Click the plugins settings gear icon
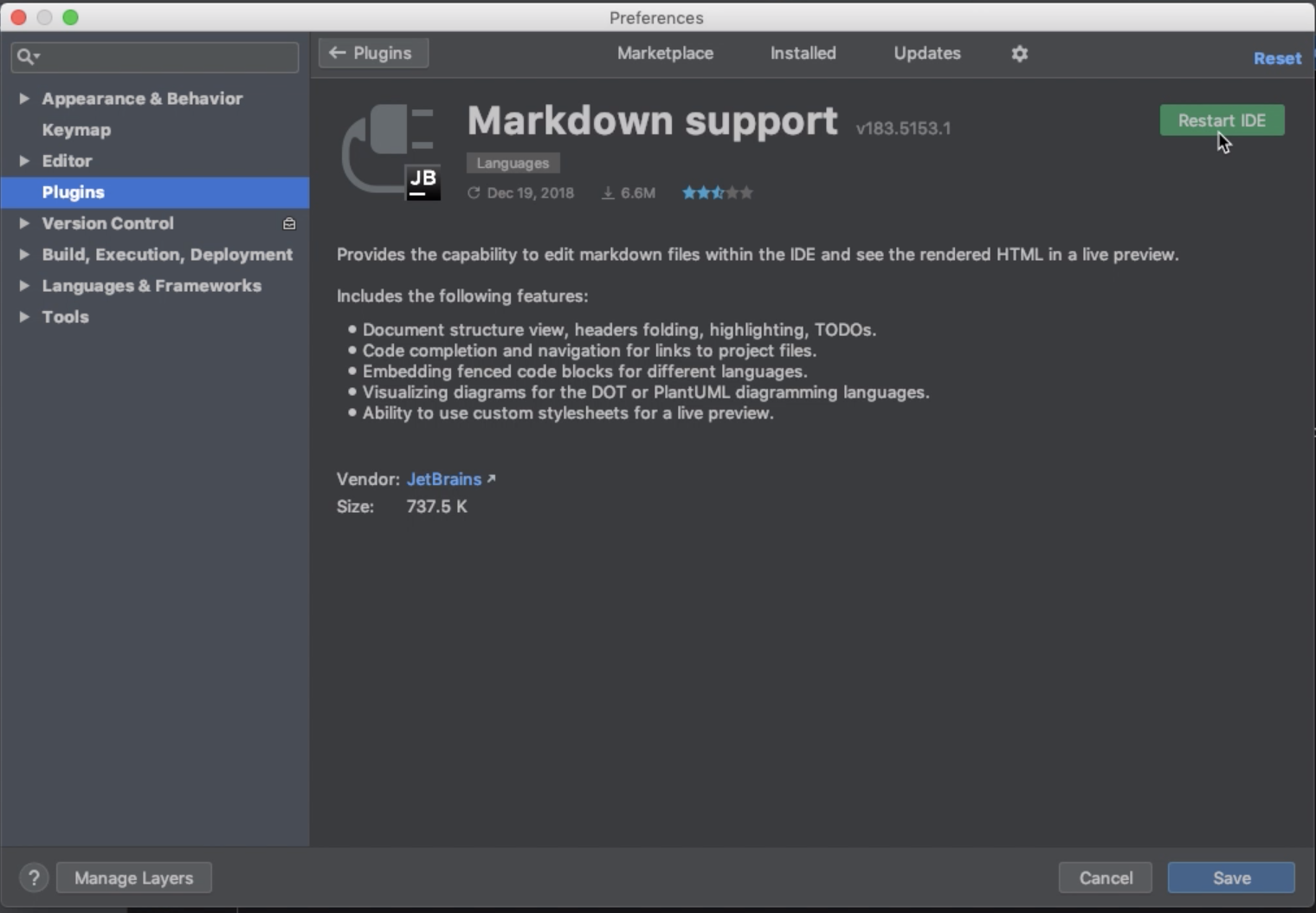This screenshot has width=1316, height=913. click(1020, 54)
